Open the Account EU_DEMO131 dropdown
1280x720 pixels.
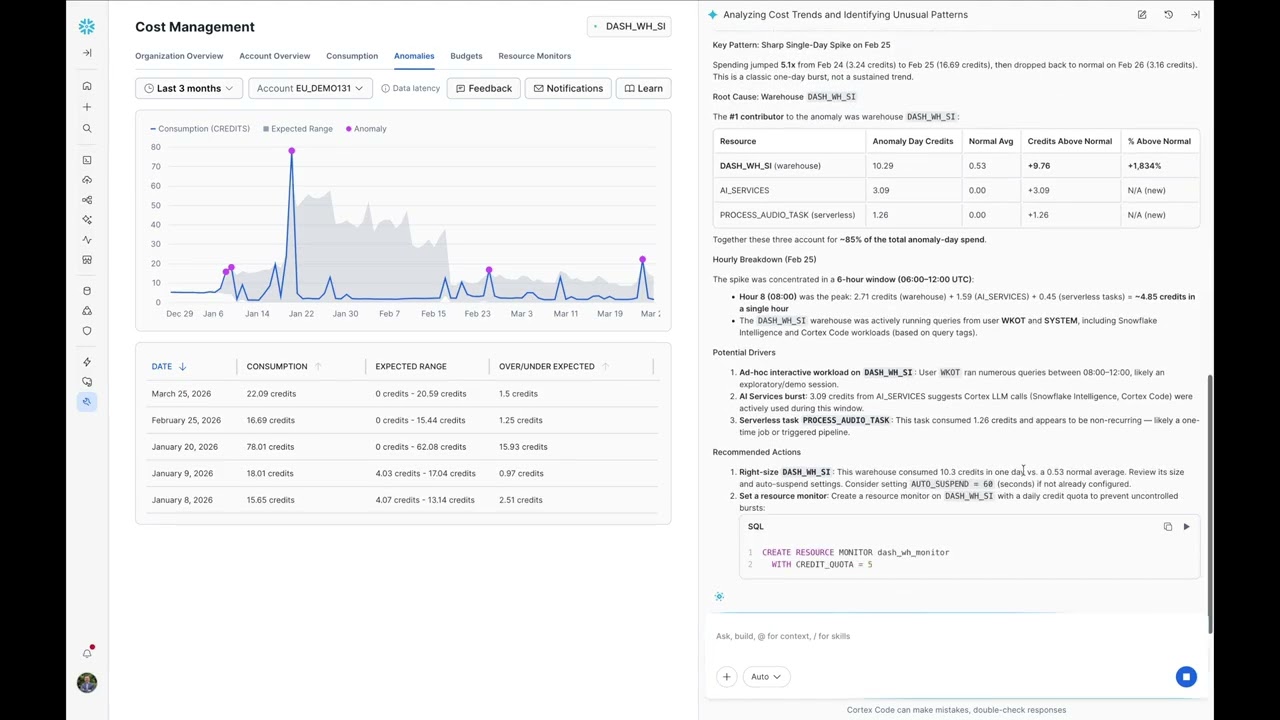click(310, 88)
